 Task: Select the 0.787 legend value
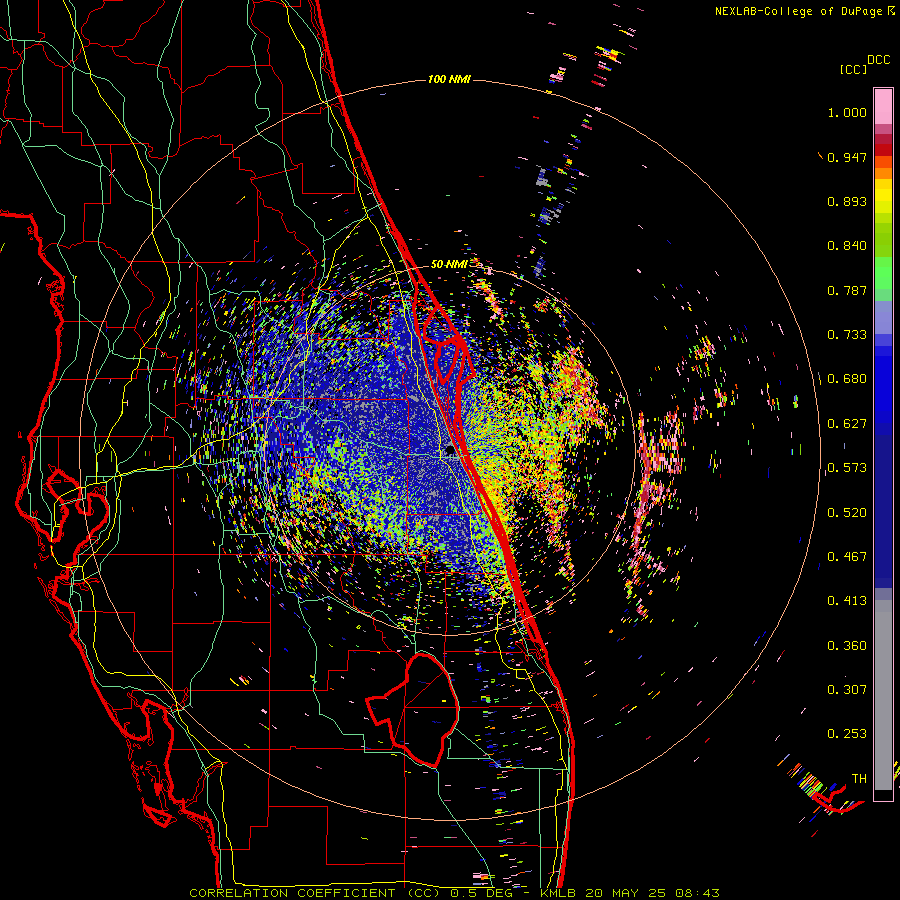tap(847, 290)
